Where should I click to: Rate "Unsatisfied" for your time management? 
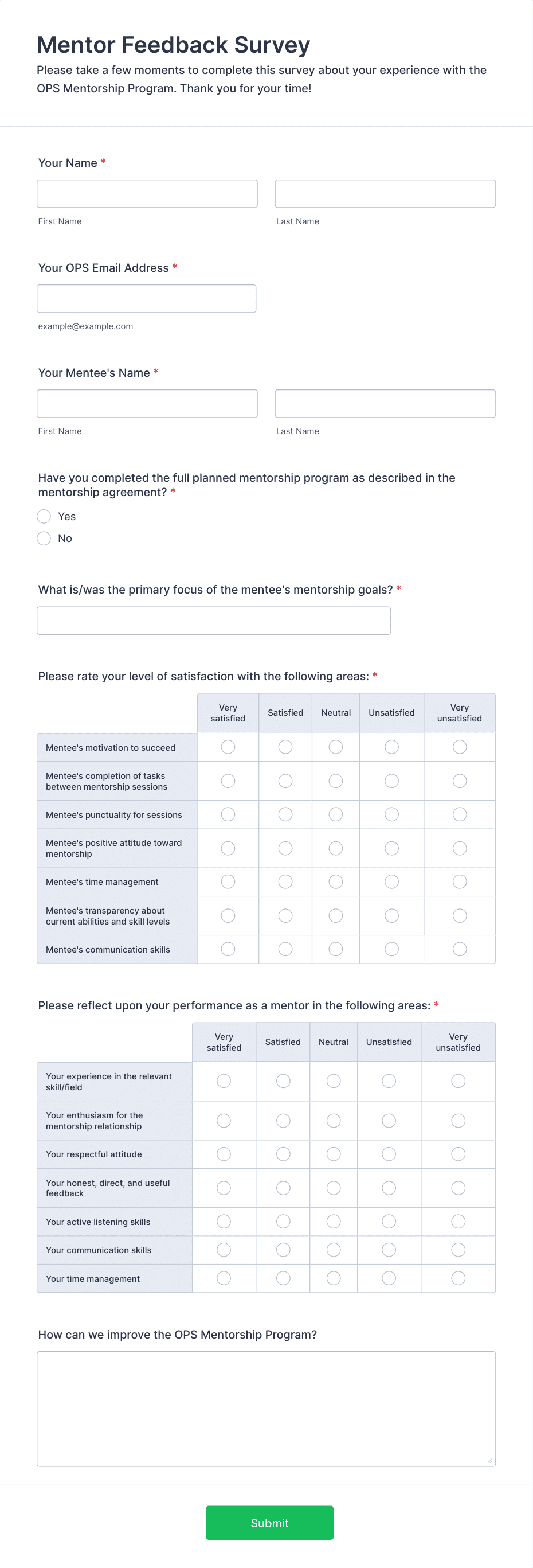(388, 1278)
